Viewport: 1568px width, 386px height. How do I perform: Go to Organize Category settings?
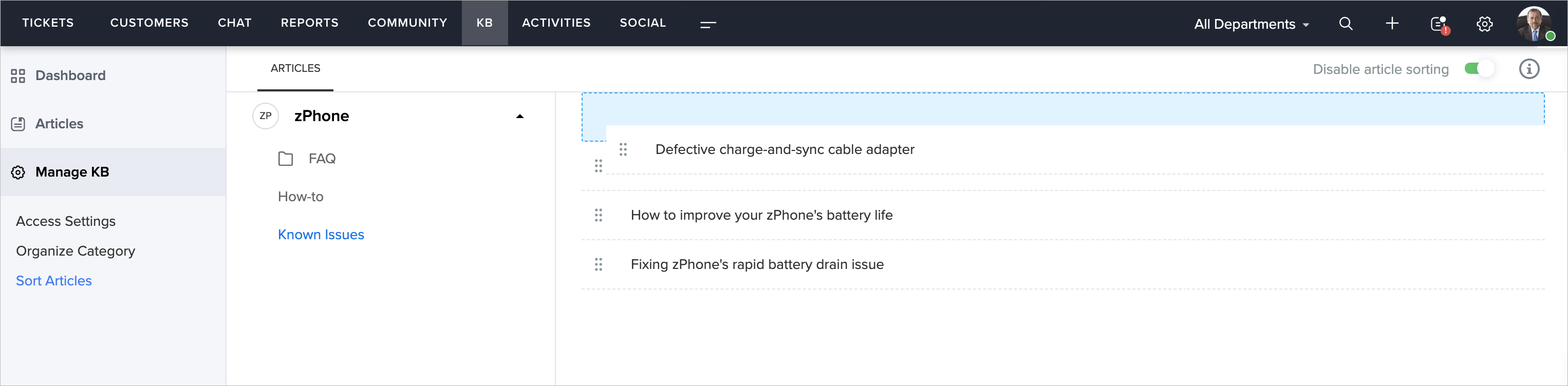click(x=76, y=251)
